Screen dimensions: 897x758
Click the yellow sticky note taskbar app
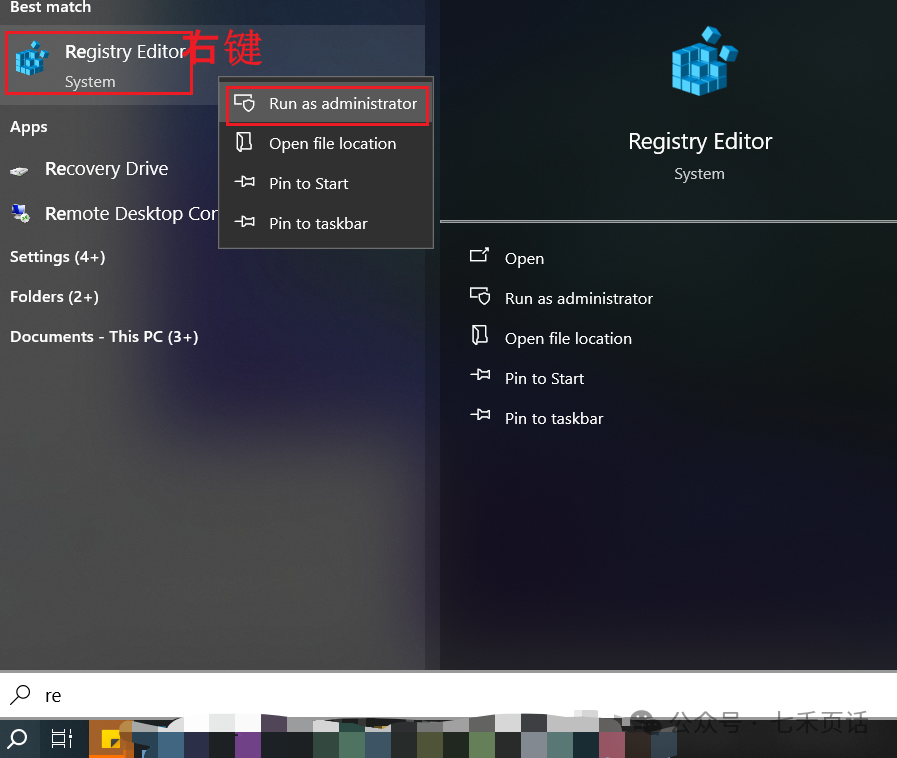pyautogui.click(x=111, y=739)
